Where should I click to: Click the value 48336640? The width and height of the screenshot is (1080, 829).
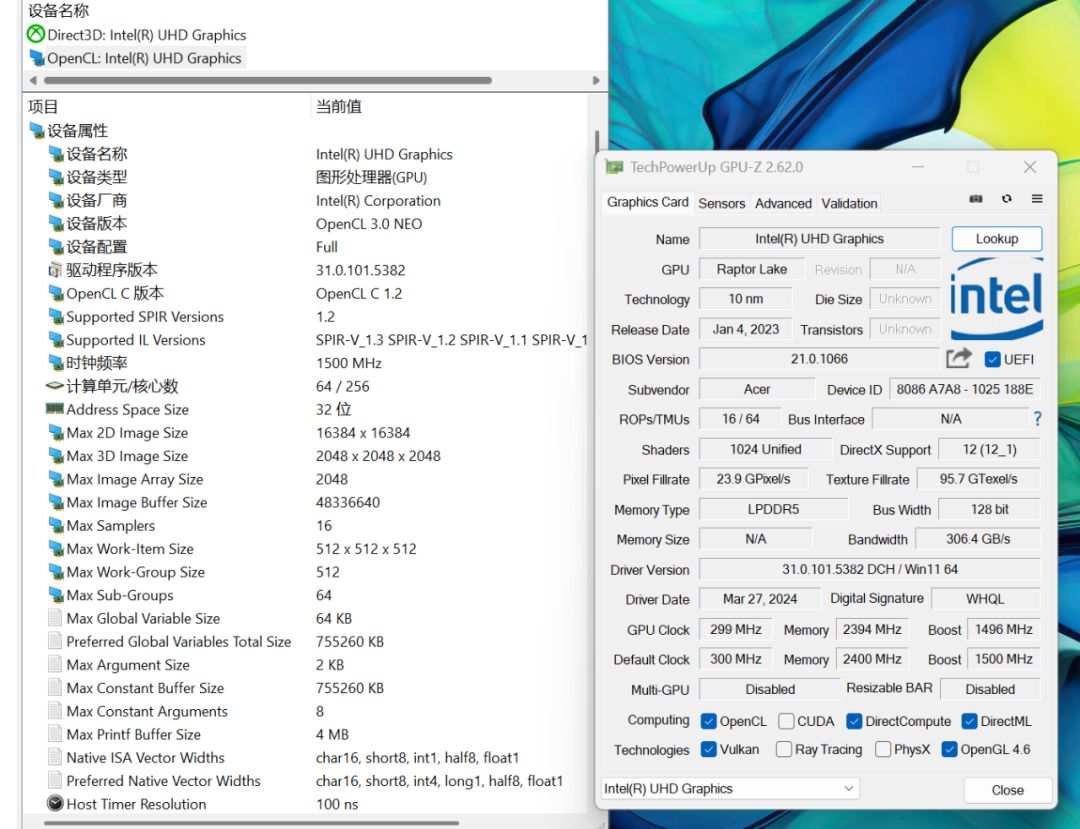click(x=348, y=502)
